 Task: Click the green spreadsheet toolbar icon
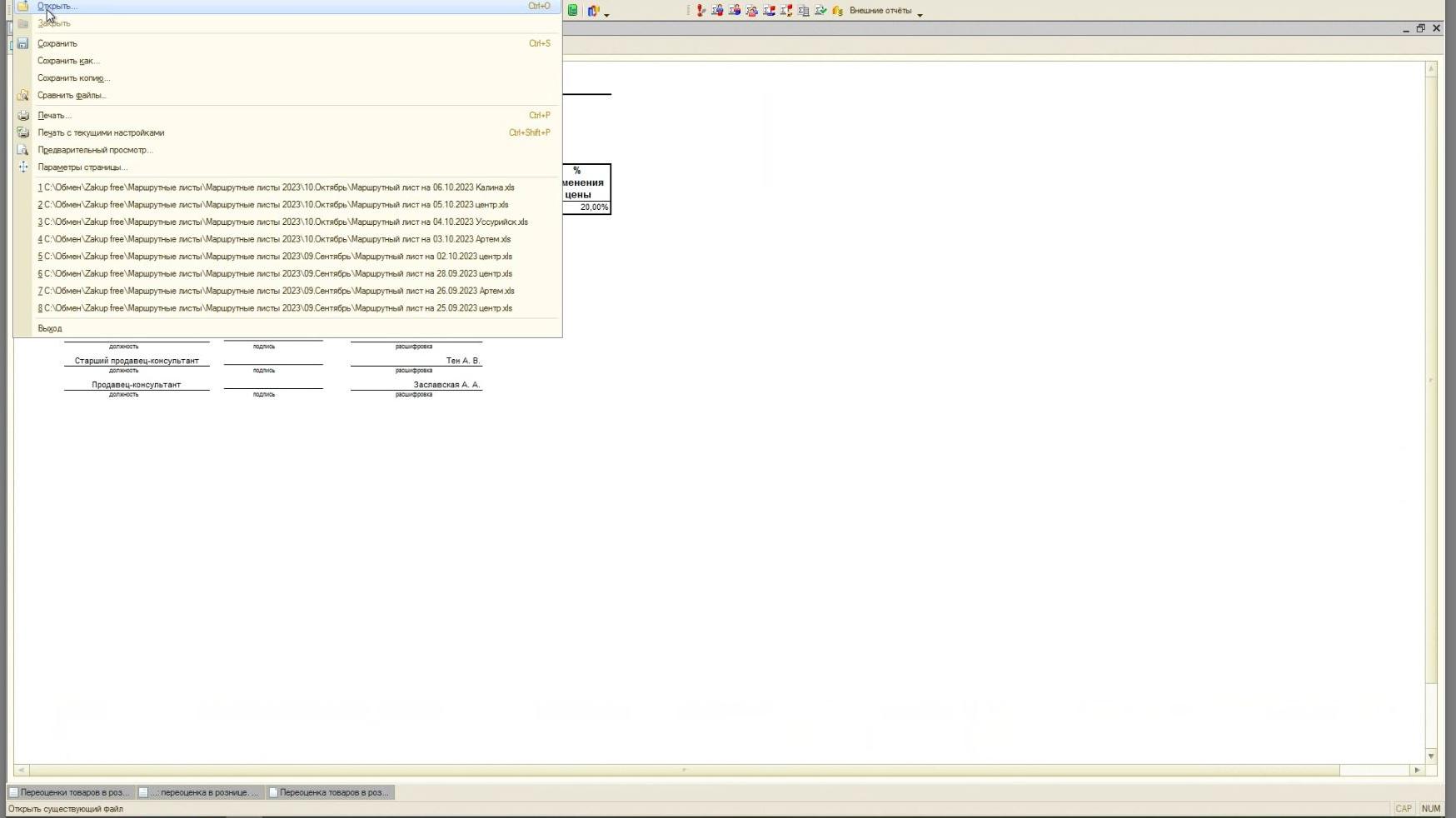573,11
